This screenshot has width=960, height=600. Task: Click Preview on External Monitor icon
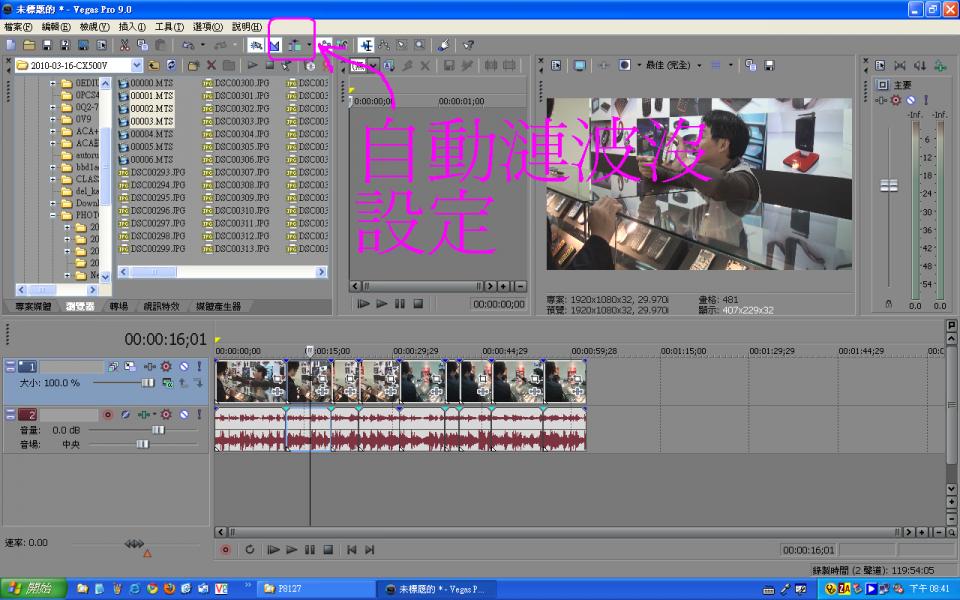coord(579,65)
